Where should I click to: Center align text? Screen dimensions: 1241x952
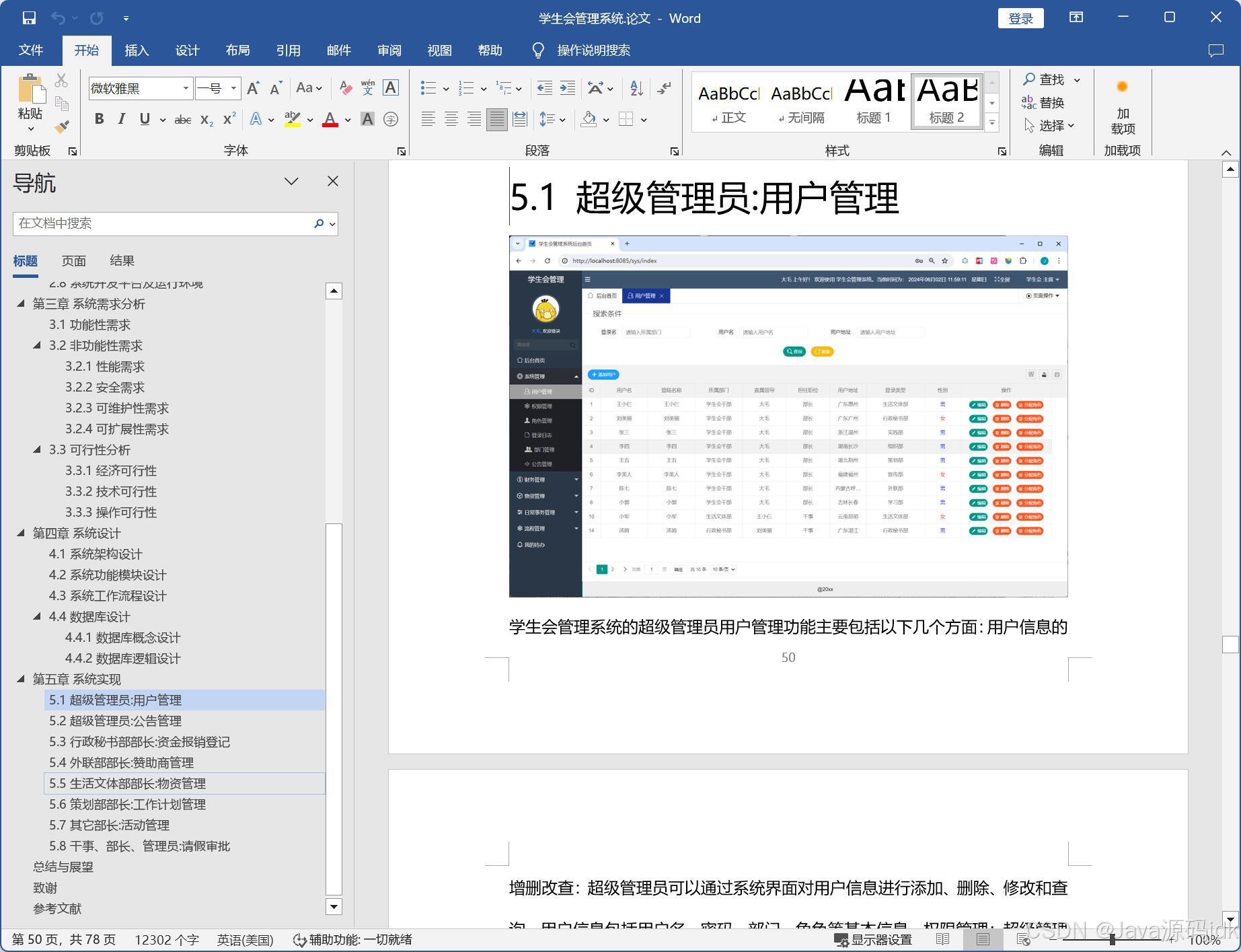tap(451, 120)
